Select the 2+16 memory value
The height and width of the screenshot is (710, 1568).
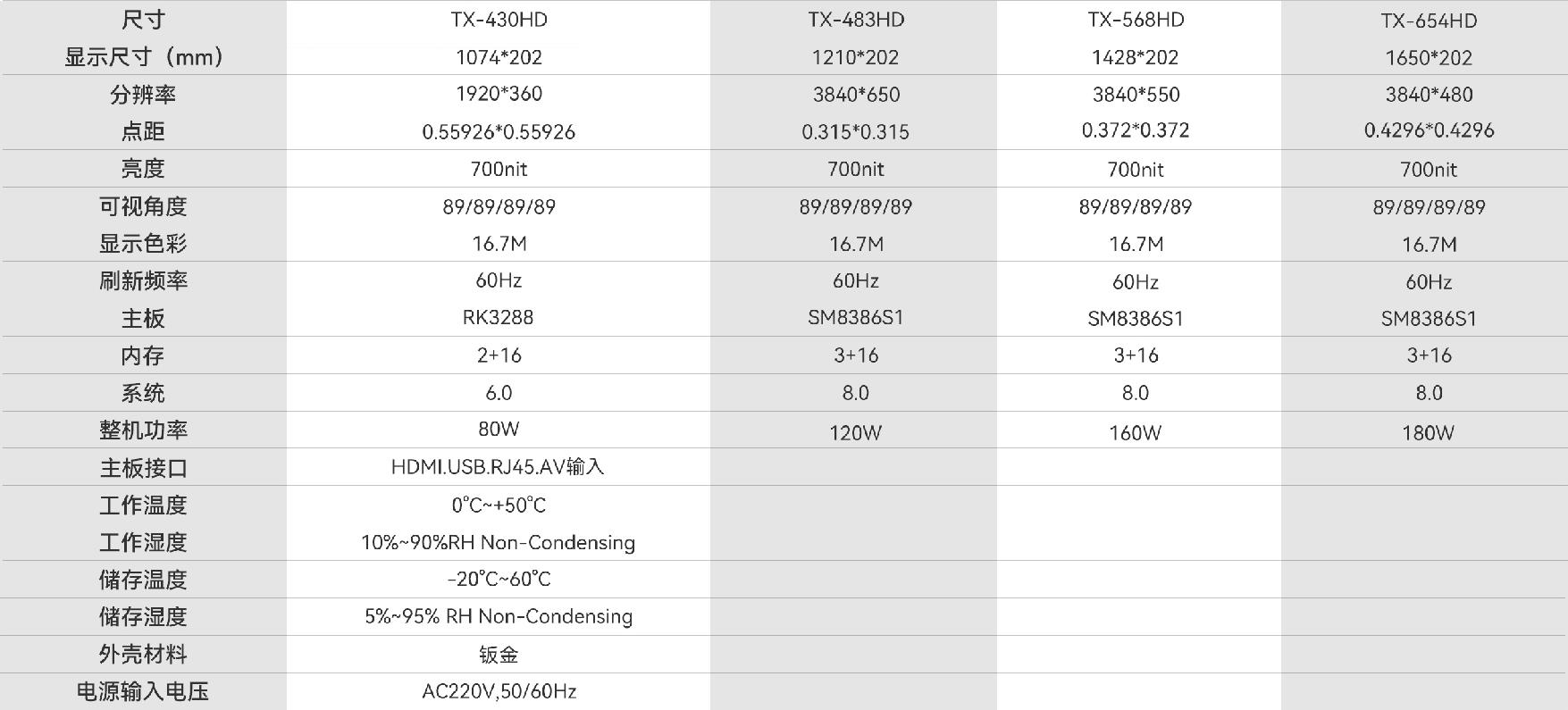click(x=499, y=355)
